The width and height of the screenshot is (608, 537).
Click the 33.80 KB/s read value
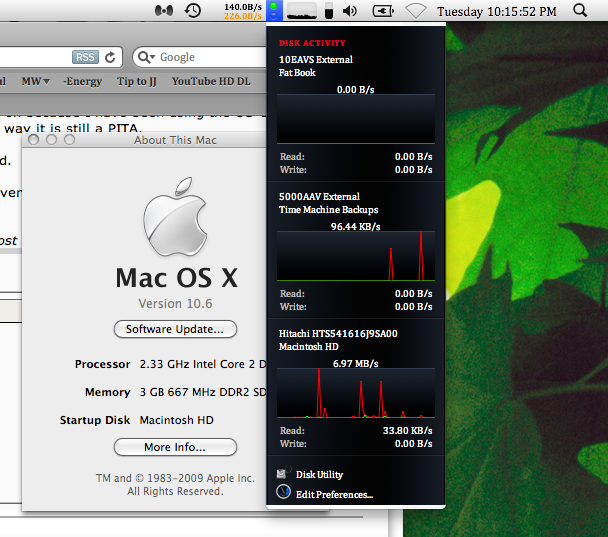(x=408, y=431)
